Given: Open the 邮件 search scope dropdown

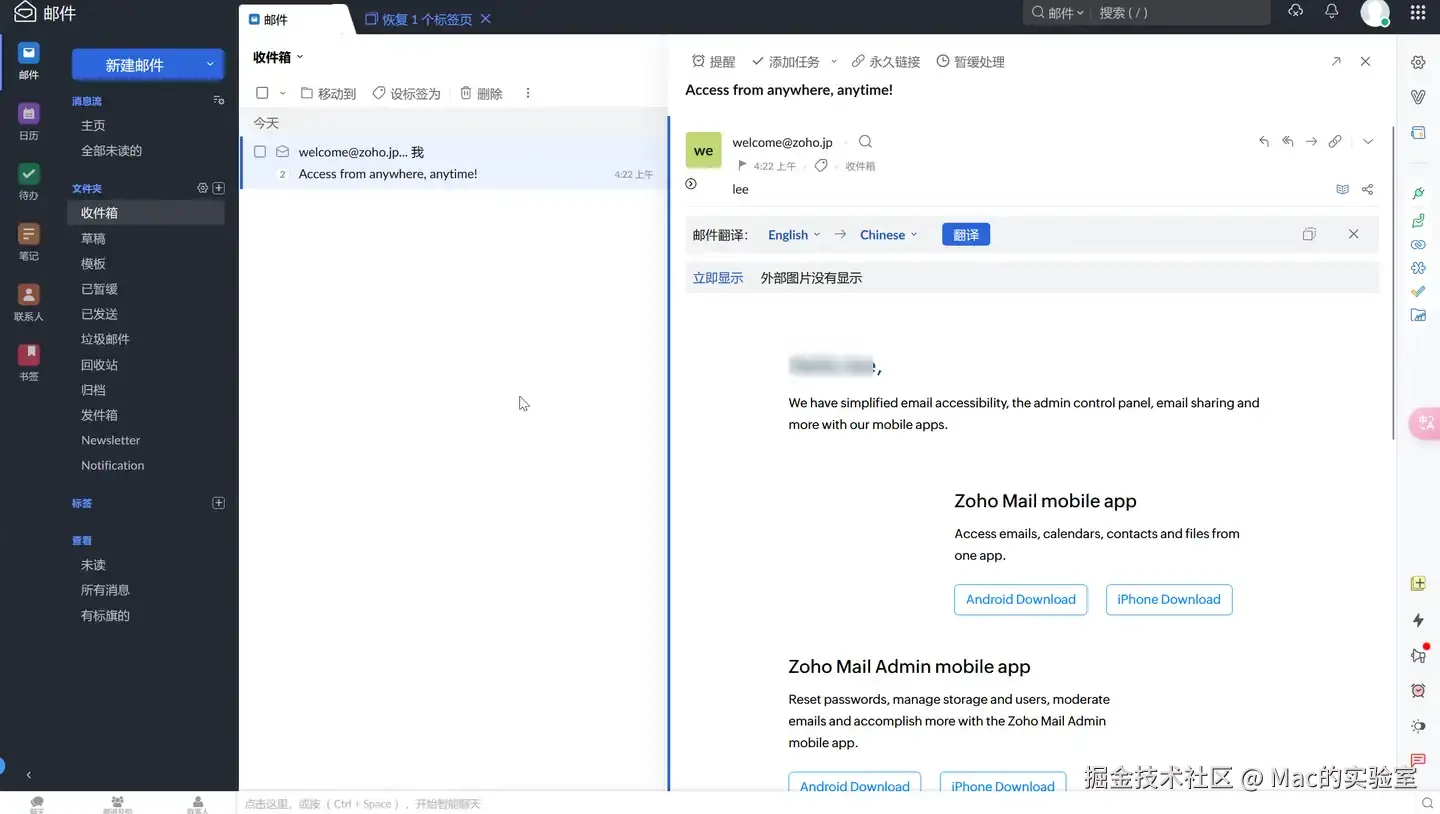Looking at the screenshot, I should coord(1059,13).
